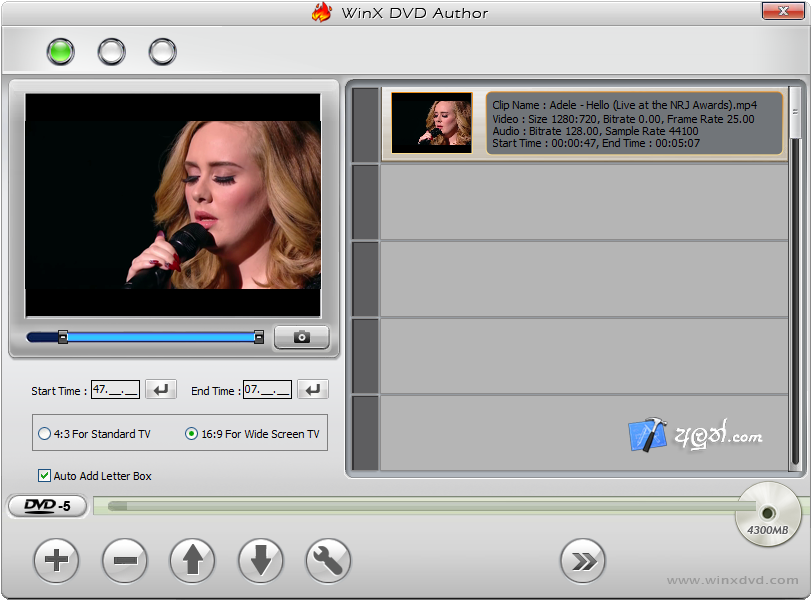Click the disc capacity usage bar
Screen dimensions: 812x601
tap(425, 506)
